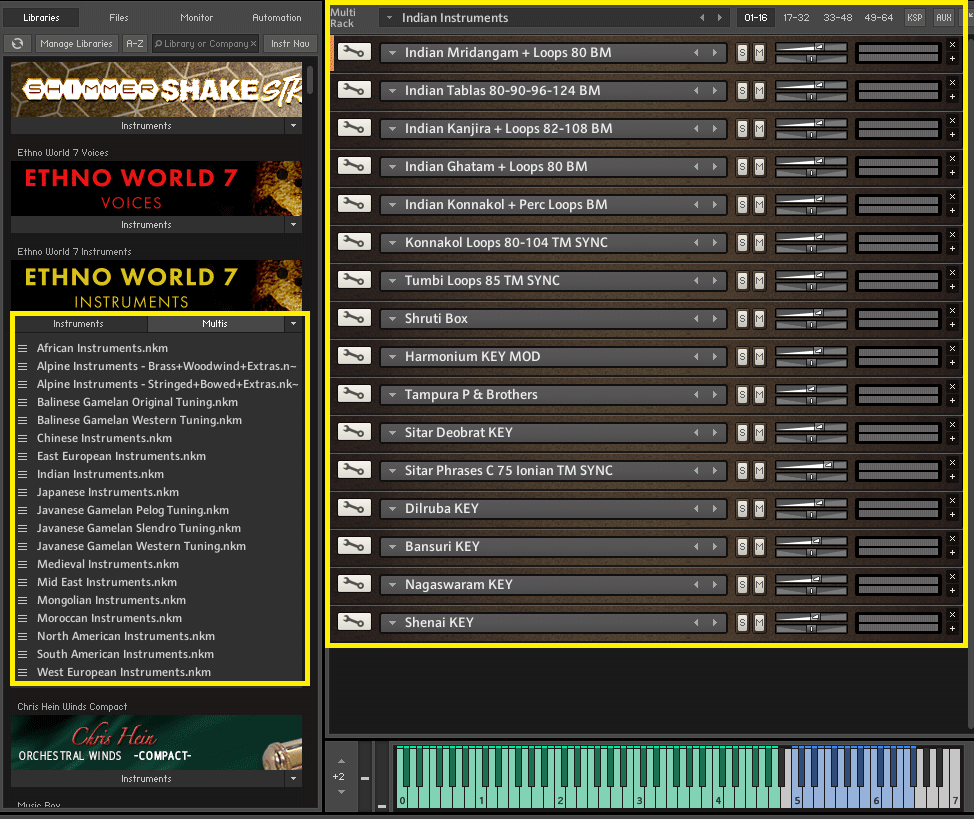This screenshot has height=819, width=974.
Task: Show Ethno World 7 Instruments tab
Action: (78, 323)
